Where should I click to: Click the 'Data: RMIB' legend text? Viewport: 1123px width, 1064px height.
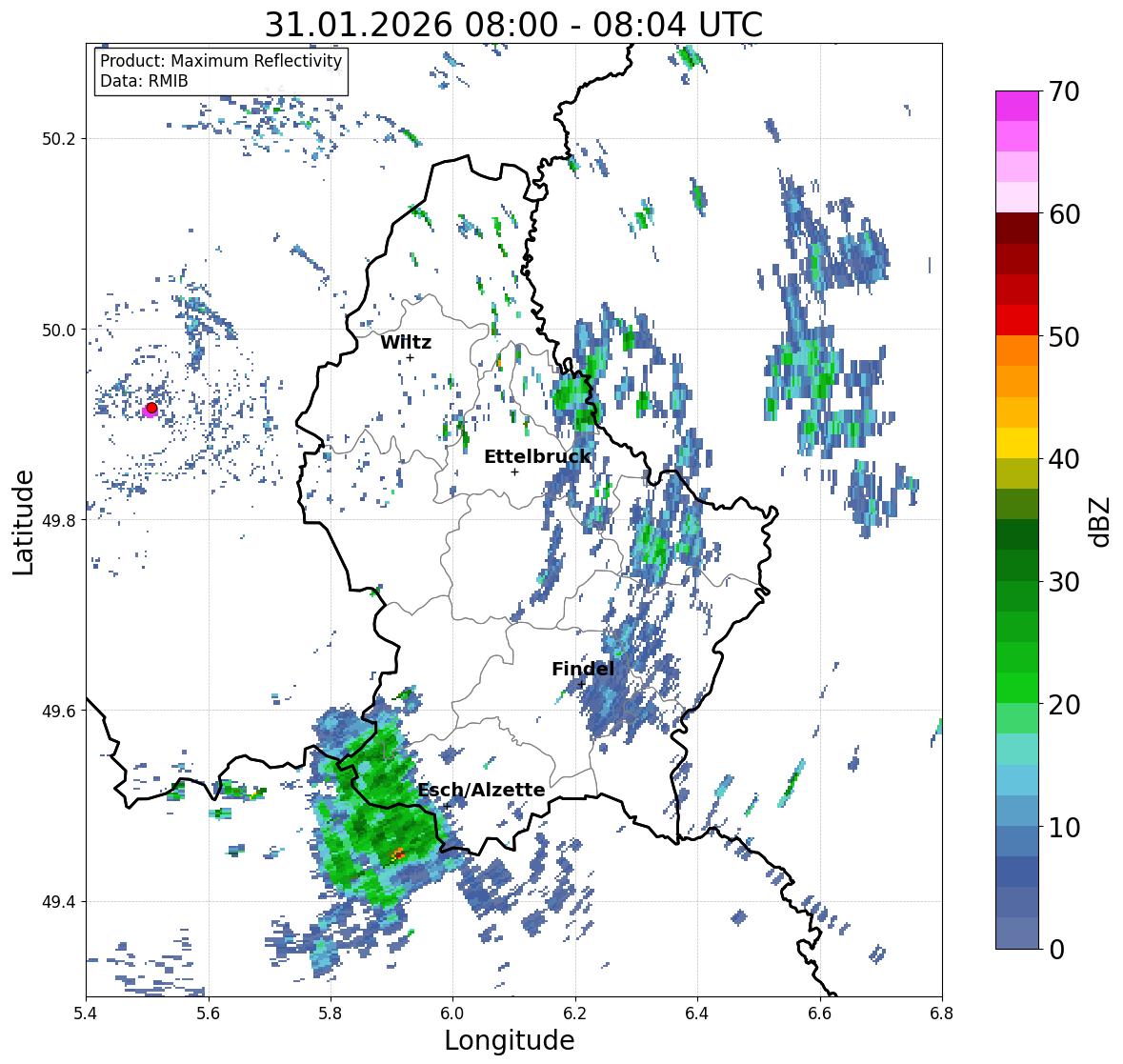point(144,81)
